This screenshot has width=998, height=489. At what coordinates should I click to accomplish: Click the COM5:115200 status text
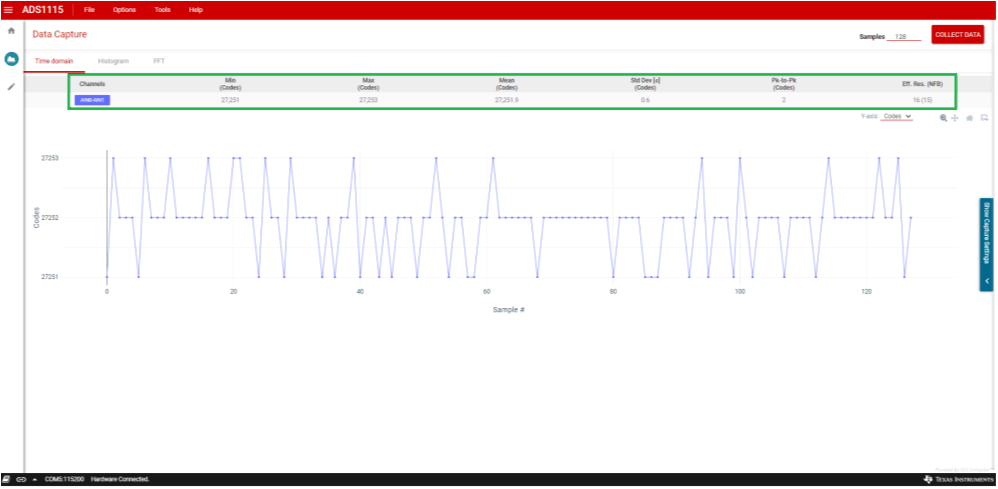click(x=65, y=479)
